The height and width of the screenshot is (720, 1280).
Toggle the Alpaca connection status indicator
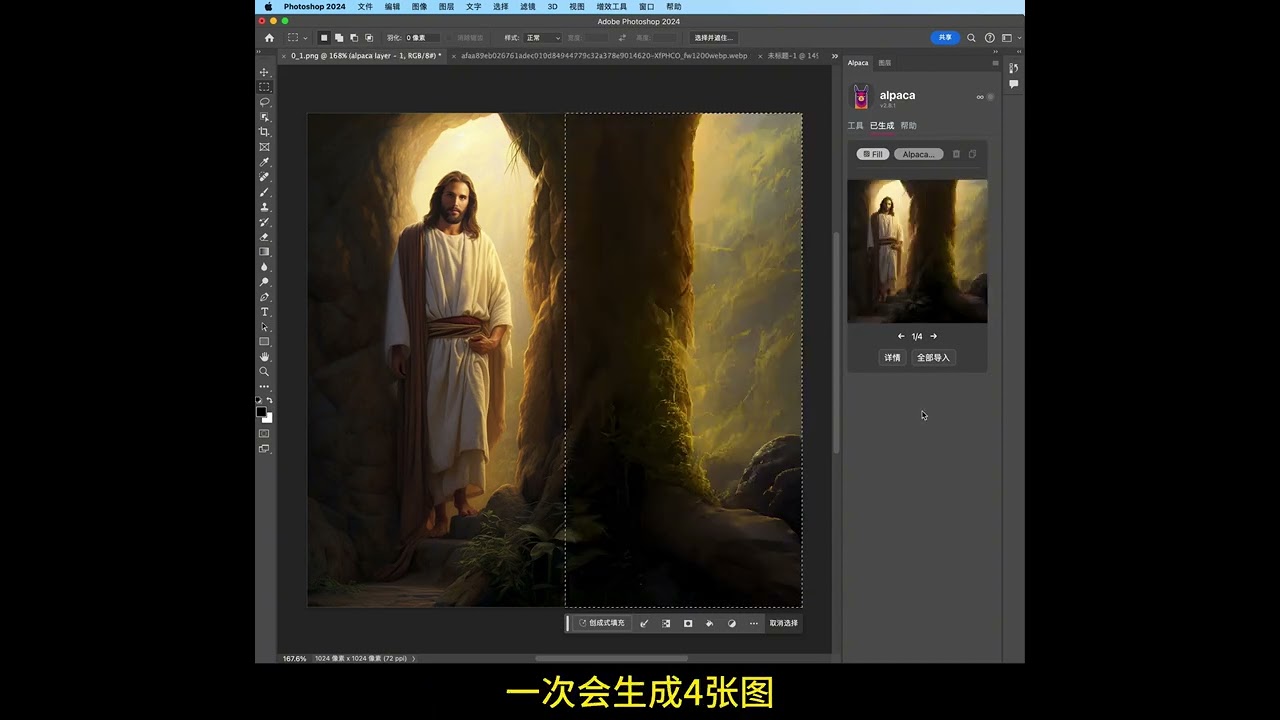point(991,97)
